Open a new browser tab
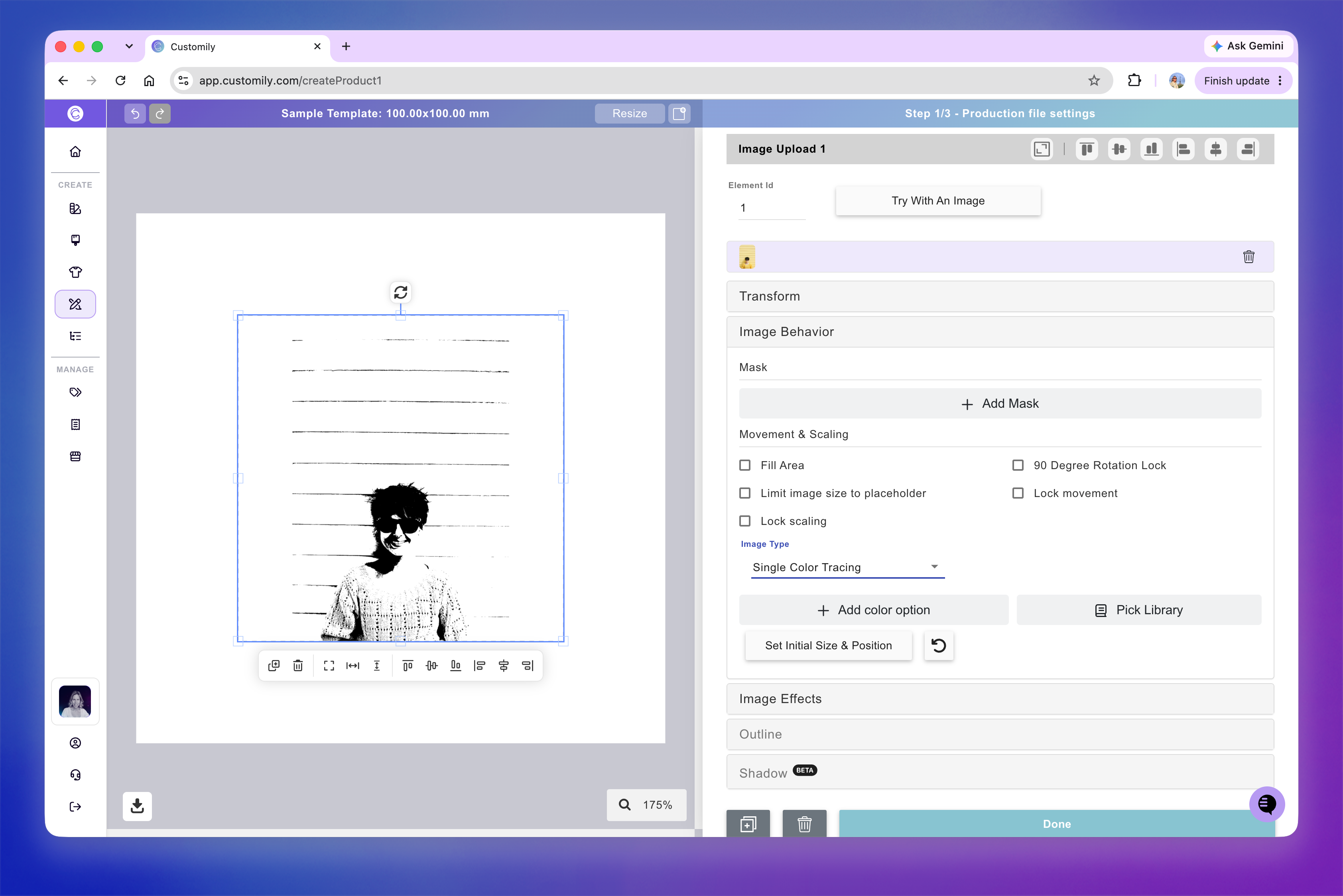The height and width of the screenshot is (896, 1343). pos(346,46)
